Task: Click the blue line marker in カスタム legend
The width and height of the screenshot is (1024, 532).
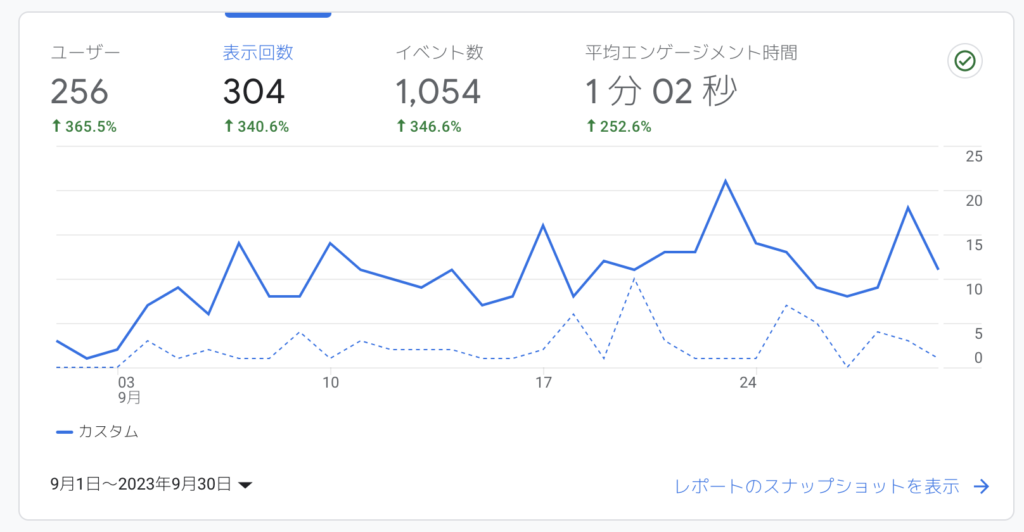Action: point(64,432)
